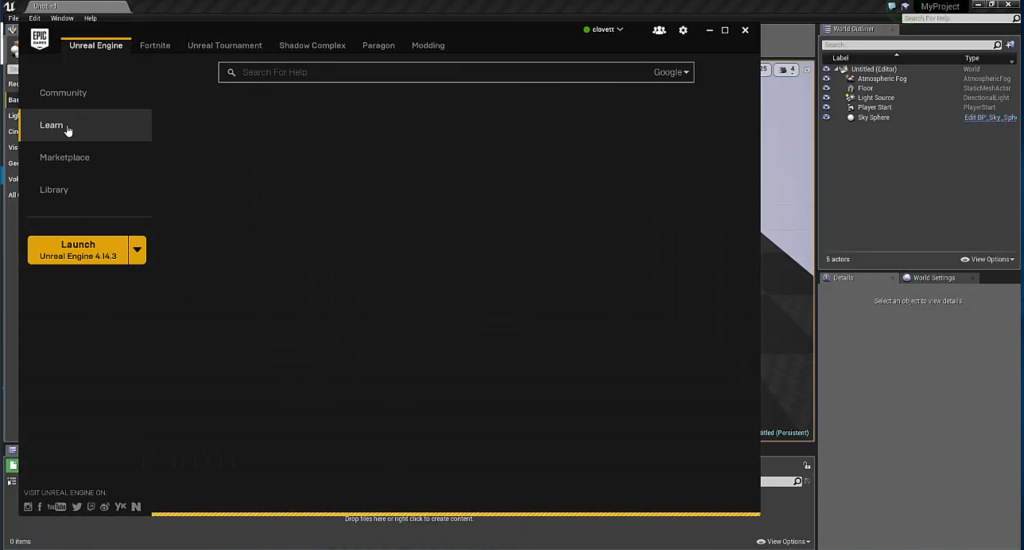Screen dimensions: 1024x550
Task: Launch Unreal Engine 4.14.3
Action: tap(78, 250)
